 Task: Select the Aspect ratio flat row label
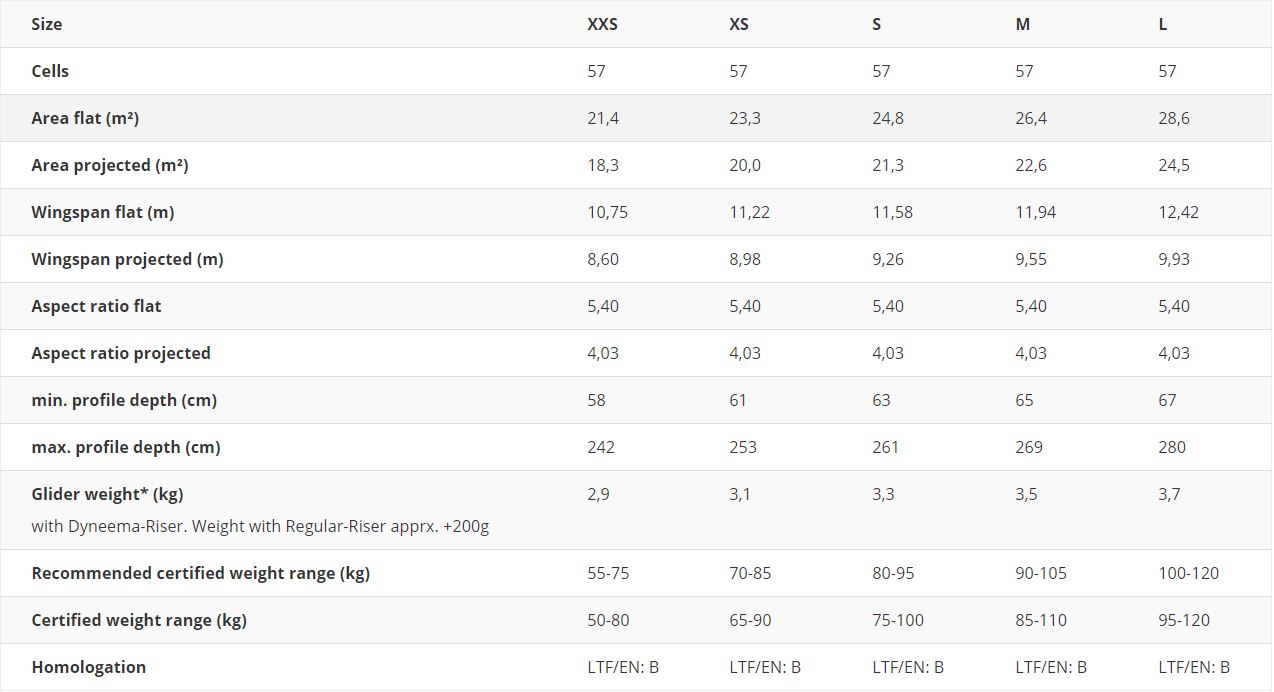(96, 306)
